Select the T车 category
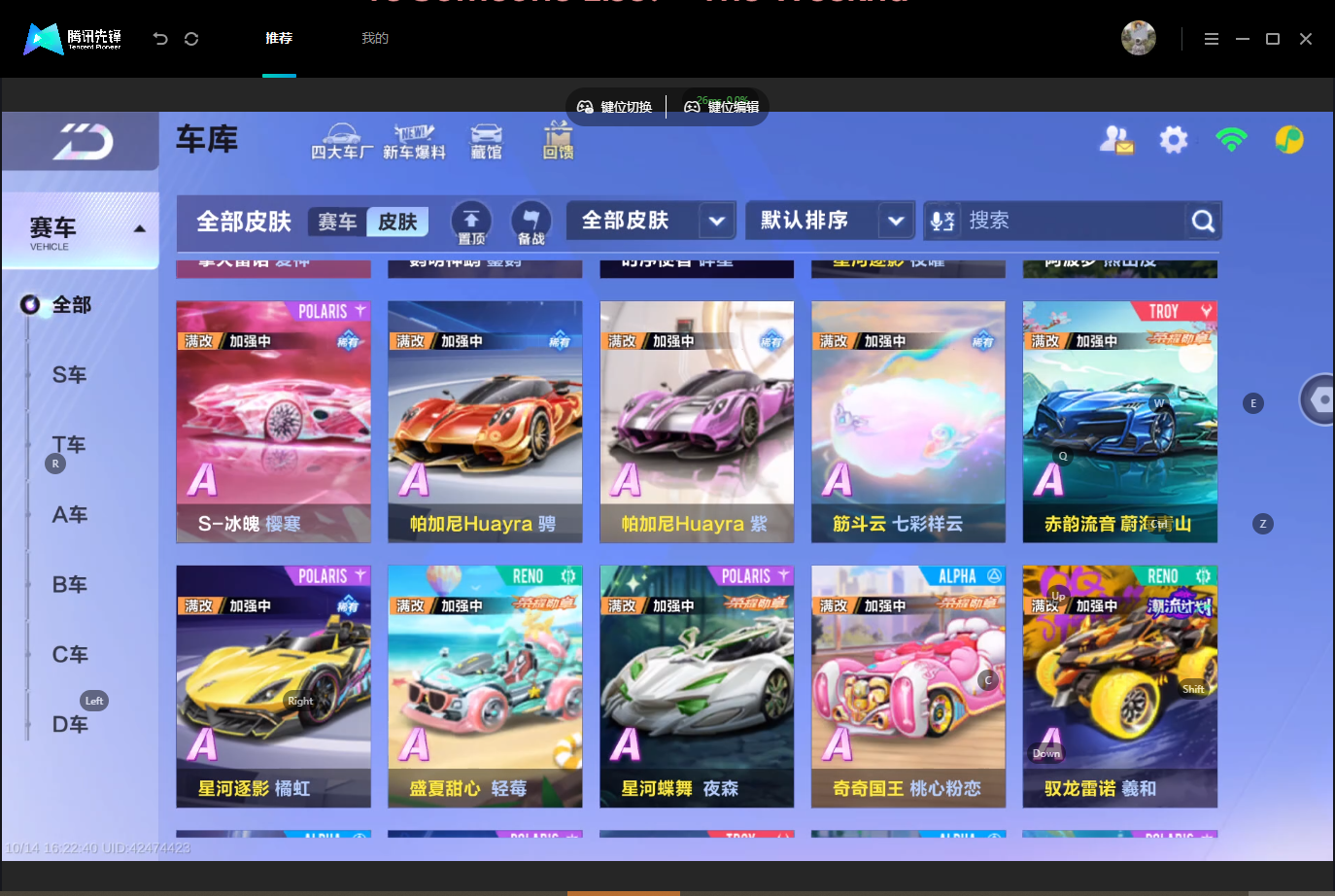The image size is (1335, 896). coord(69,445)
